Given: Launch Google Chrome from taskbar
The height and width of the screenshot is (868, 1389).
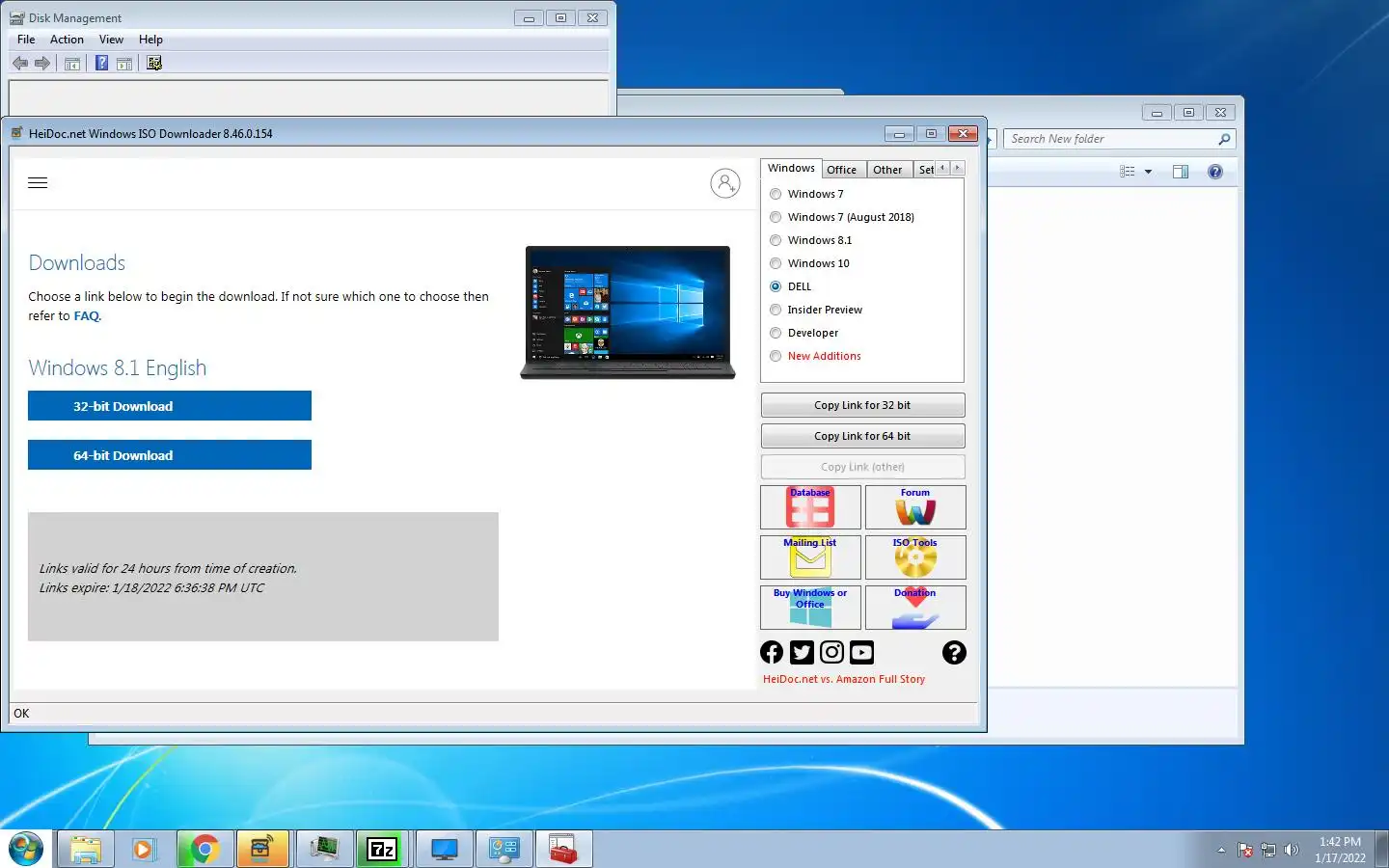Looking at the screenshot, I should (x=204, y=849).
